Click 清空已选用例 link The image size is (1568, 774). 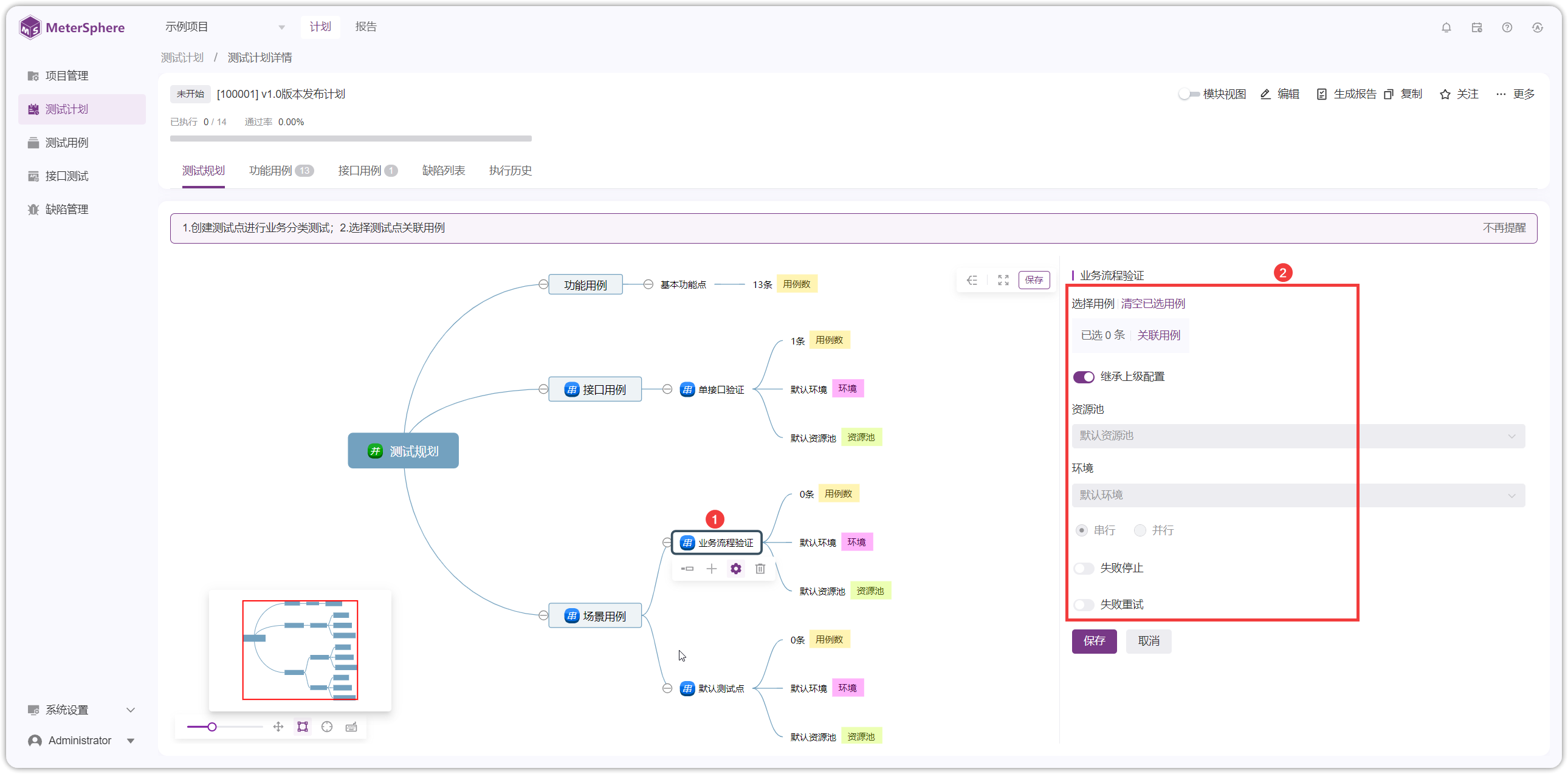pos(1152,303)
